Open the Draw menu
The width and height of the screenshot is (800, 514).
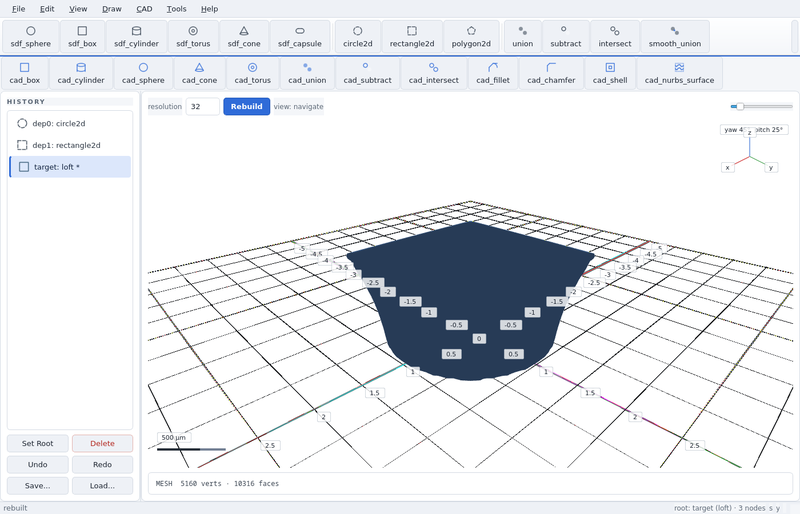pyautogui.click(x=112, y=9)
